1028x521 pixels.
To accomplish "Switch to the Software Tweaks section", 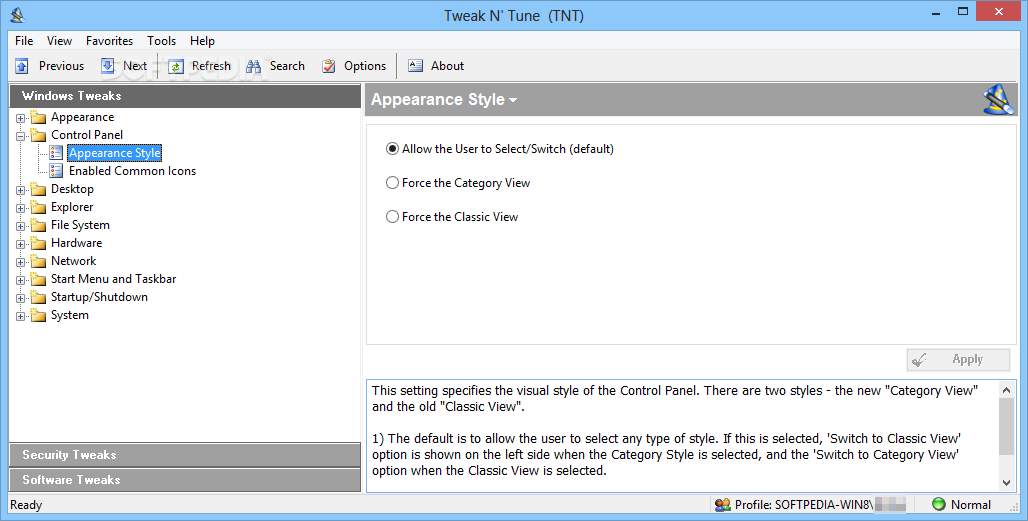I will [185, 480].
